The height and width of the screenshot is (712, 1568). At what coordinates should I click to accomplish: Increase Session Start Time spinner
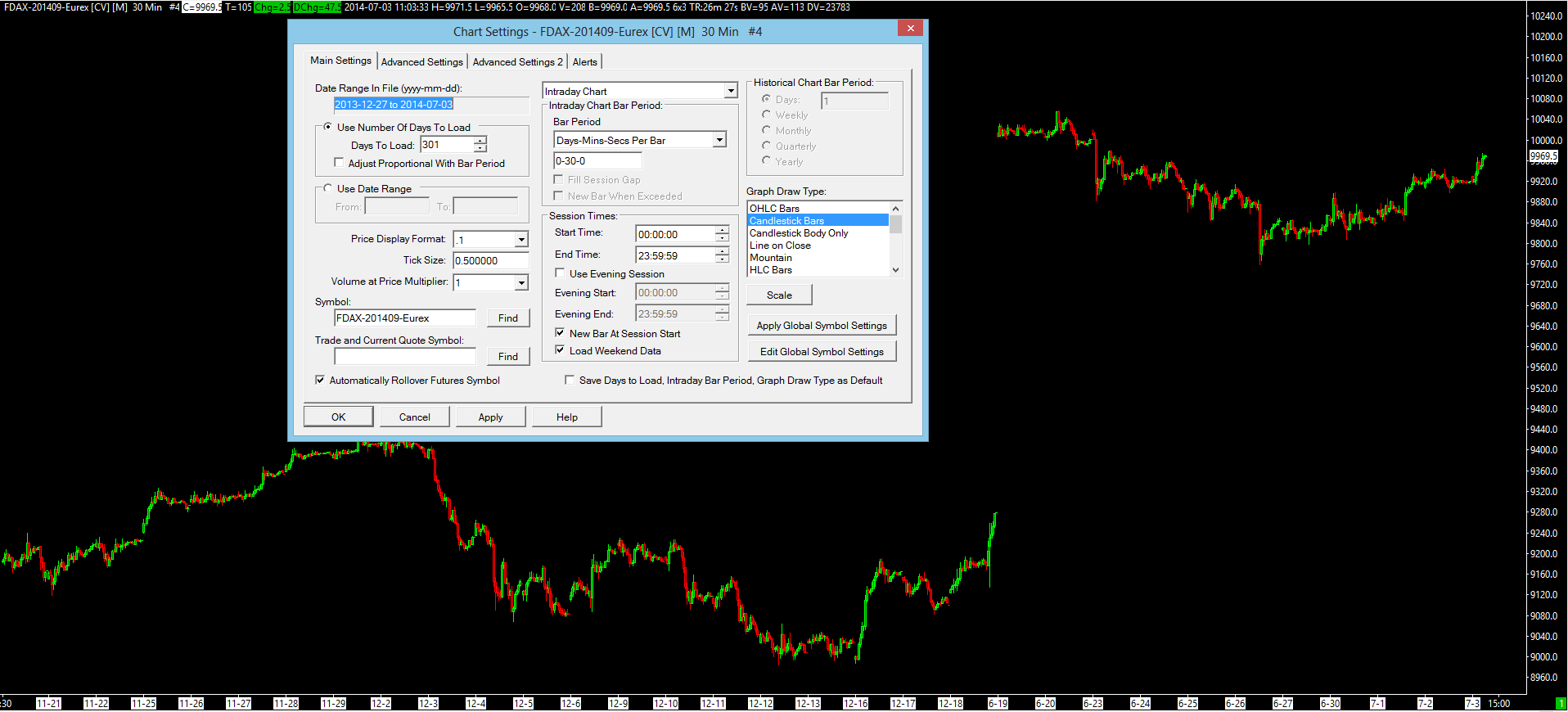pyautogui.click(x=722, y=230)
